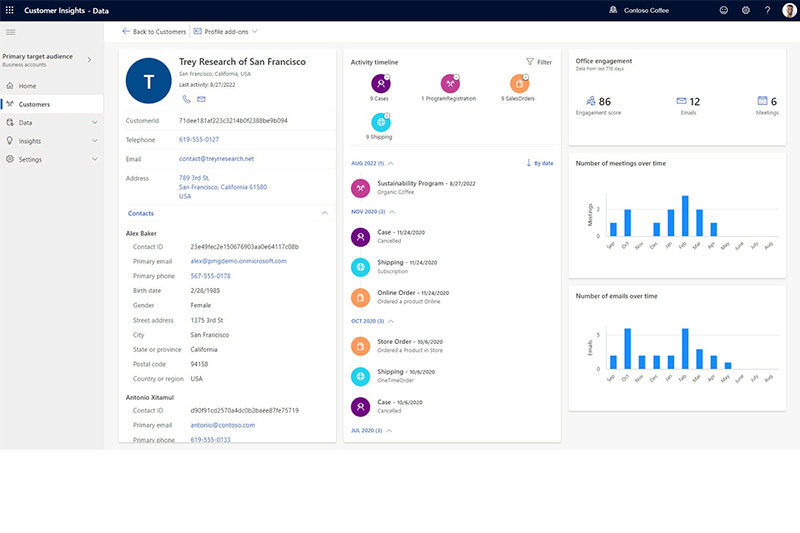800x533 pixels.
Task: Open Home in the sidebar
Action: 51,86
